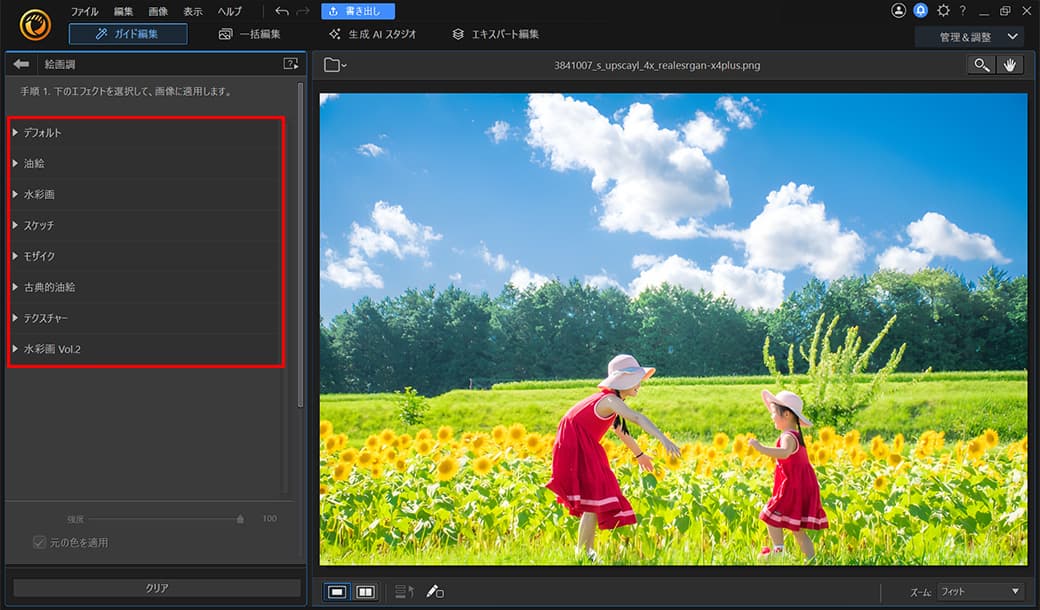Click the pencil edit icon below the photo
Viewport: 1040px width, 610px height.
click(433, 592)
